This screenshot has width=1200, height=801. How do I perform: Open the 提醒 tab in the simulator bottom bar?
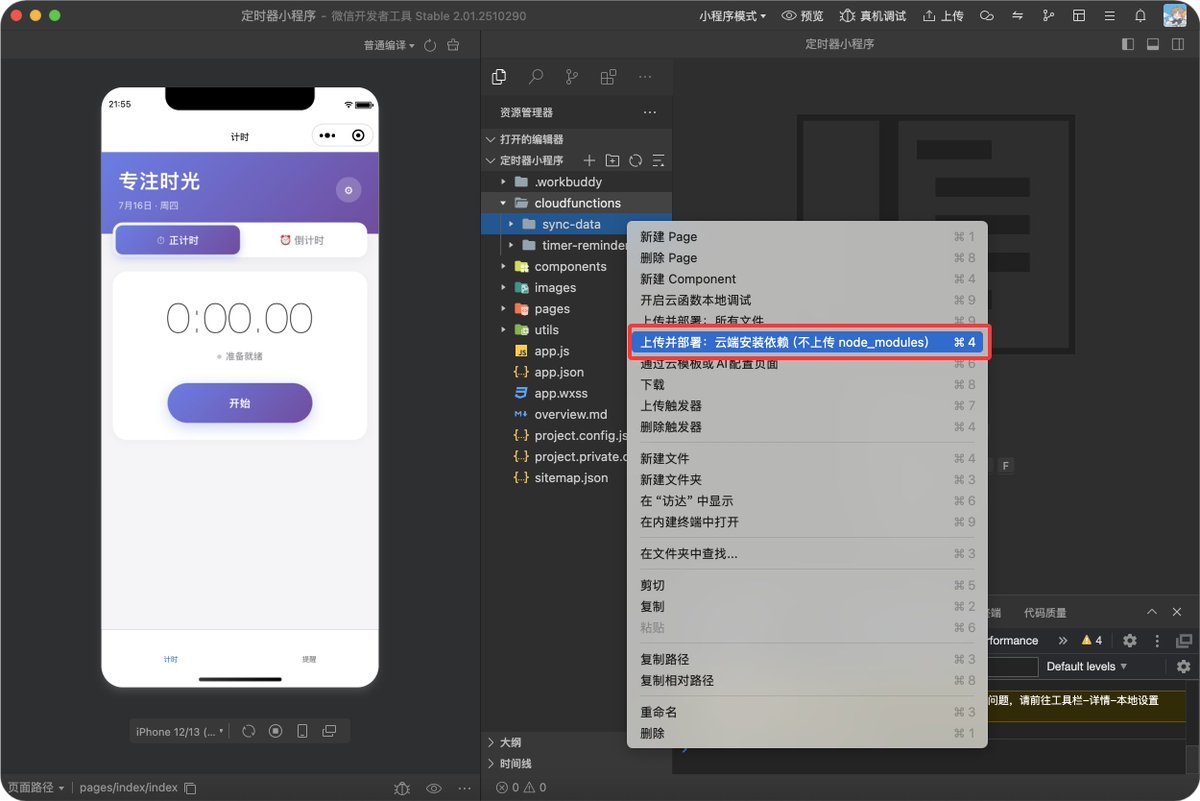pos(309,659)
